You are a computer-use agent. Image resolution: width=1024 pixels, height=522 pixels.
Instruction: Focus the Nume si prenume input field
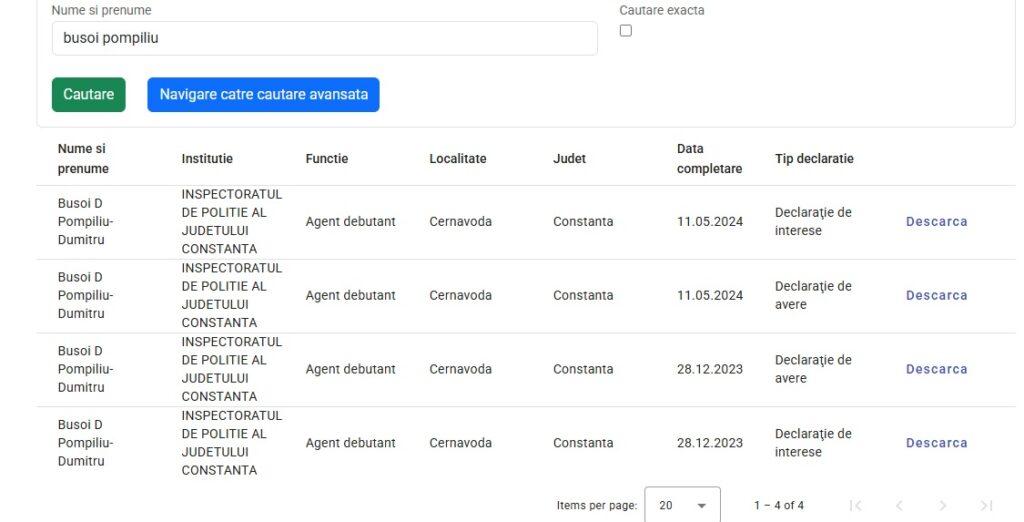click(x=325, y=39)
